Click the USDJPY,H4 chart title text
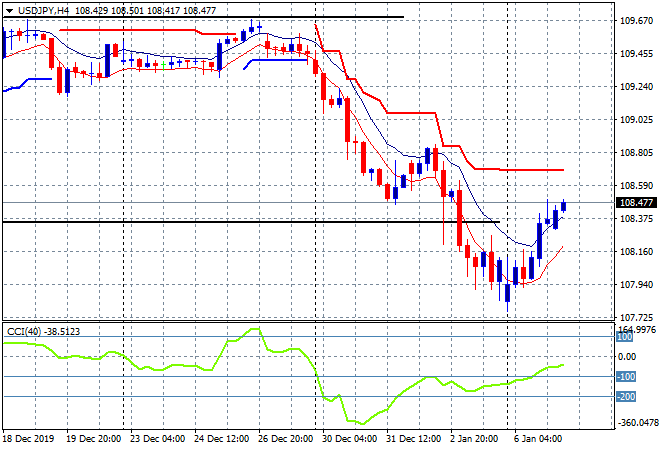 [43, 11]
